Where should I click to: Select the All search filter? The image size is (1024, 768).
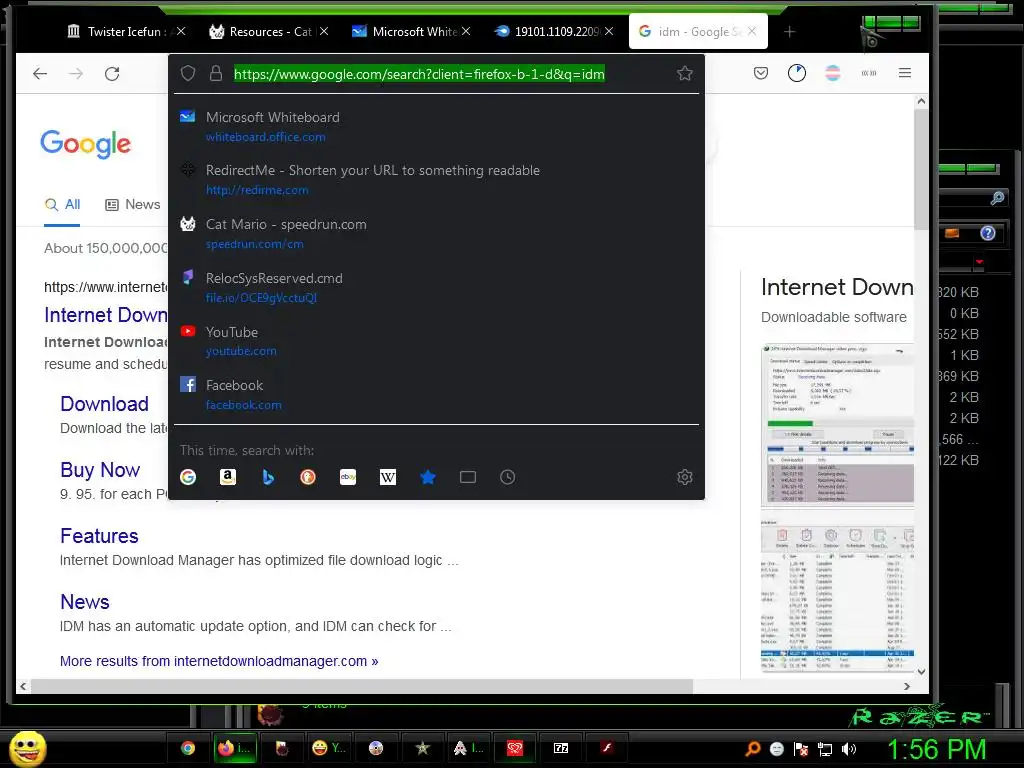click(62, 204)
